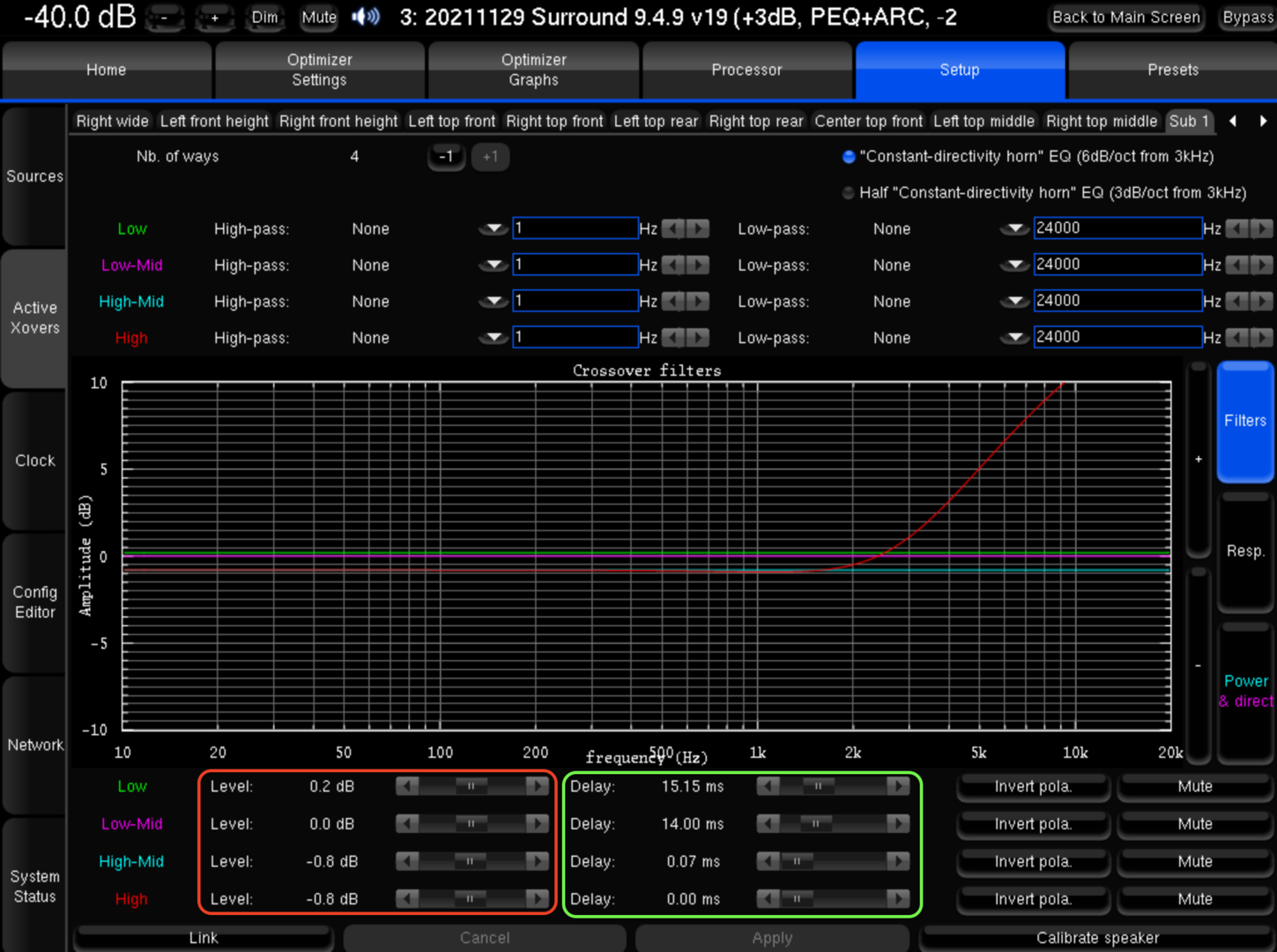Toggle Mute for the Low-Mid way

coord(1194,824)
